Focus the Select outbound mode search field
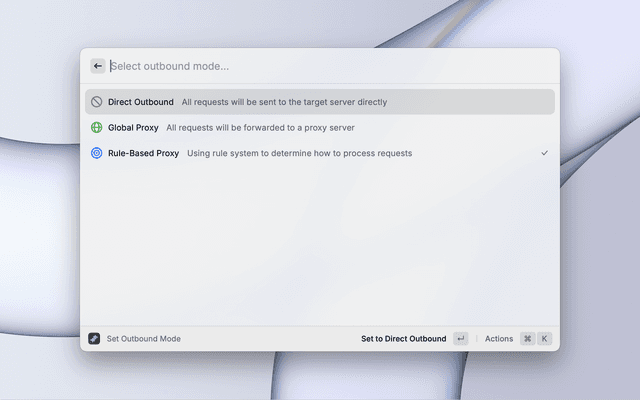Screen dimensions: 640x400 (331, 66)
